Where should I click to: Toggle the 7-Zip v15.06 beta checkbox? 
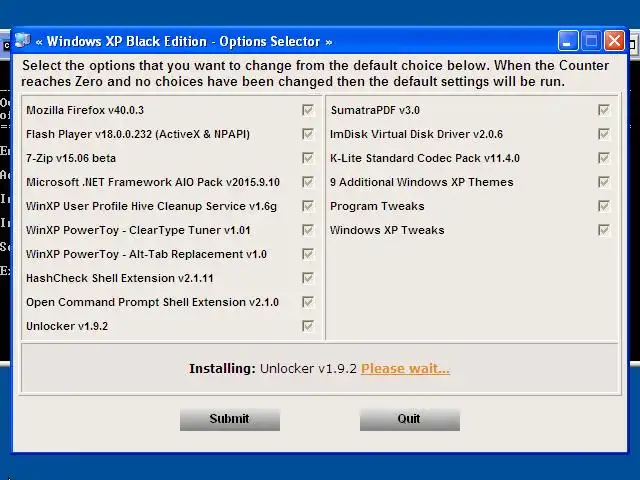(x=308, y=158)
